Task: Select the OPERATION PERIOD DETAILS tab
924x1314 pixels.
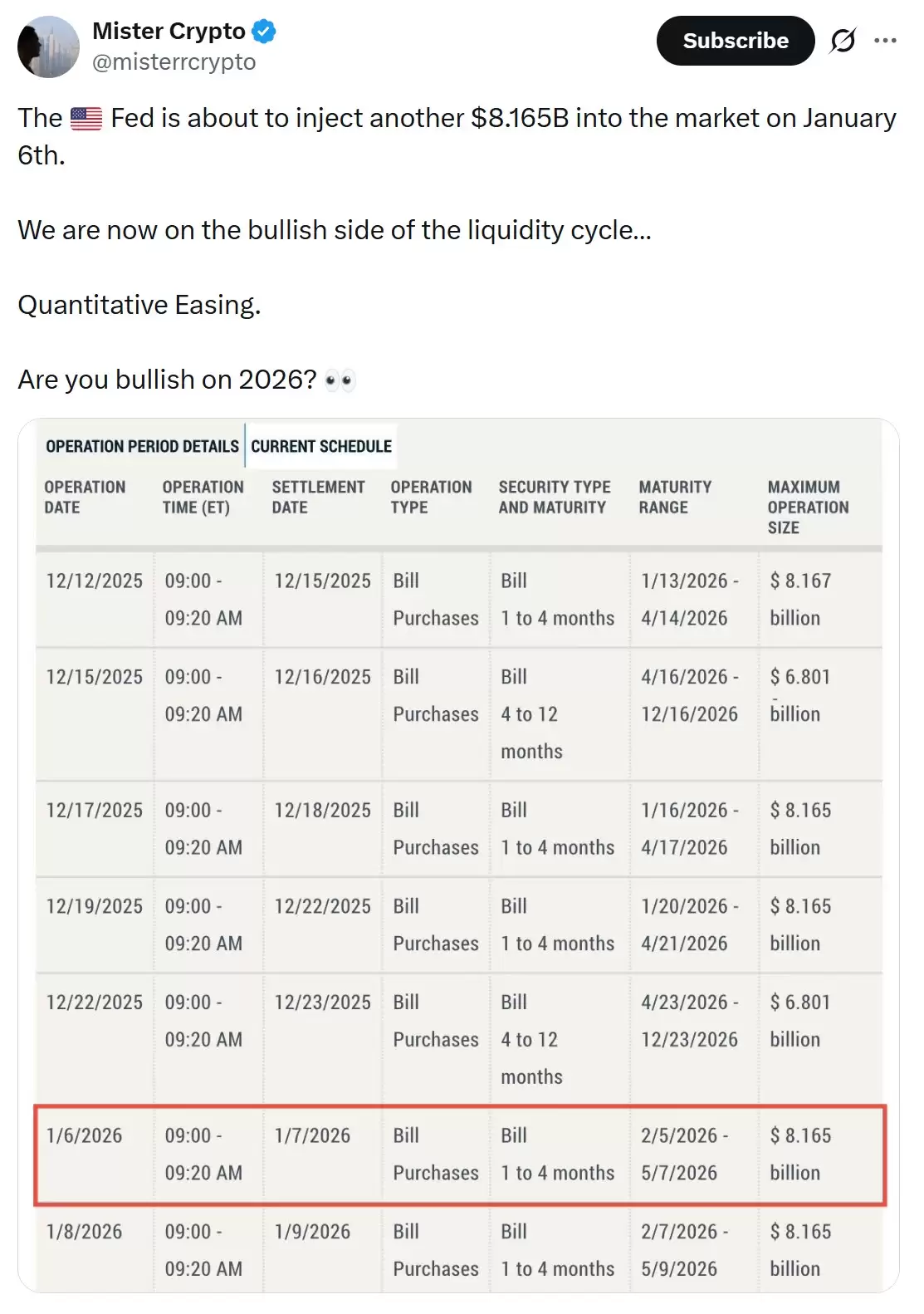Action: (143, 446)
